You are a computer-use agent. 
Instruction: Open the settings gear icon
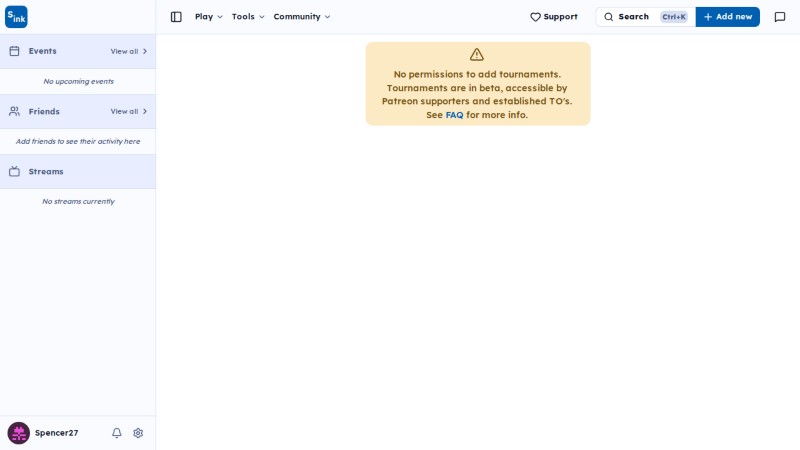(138, 433)
